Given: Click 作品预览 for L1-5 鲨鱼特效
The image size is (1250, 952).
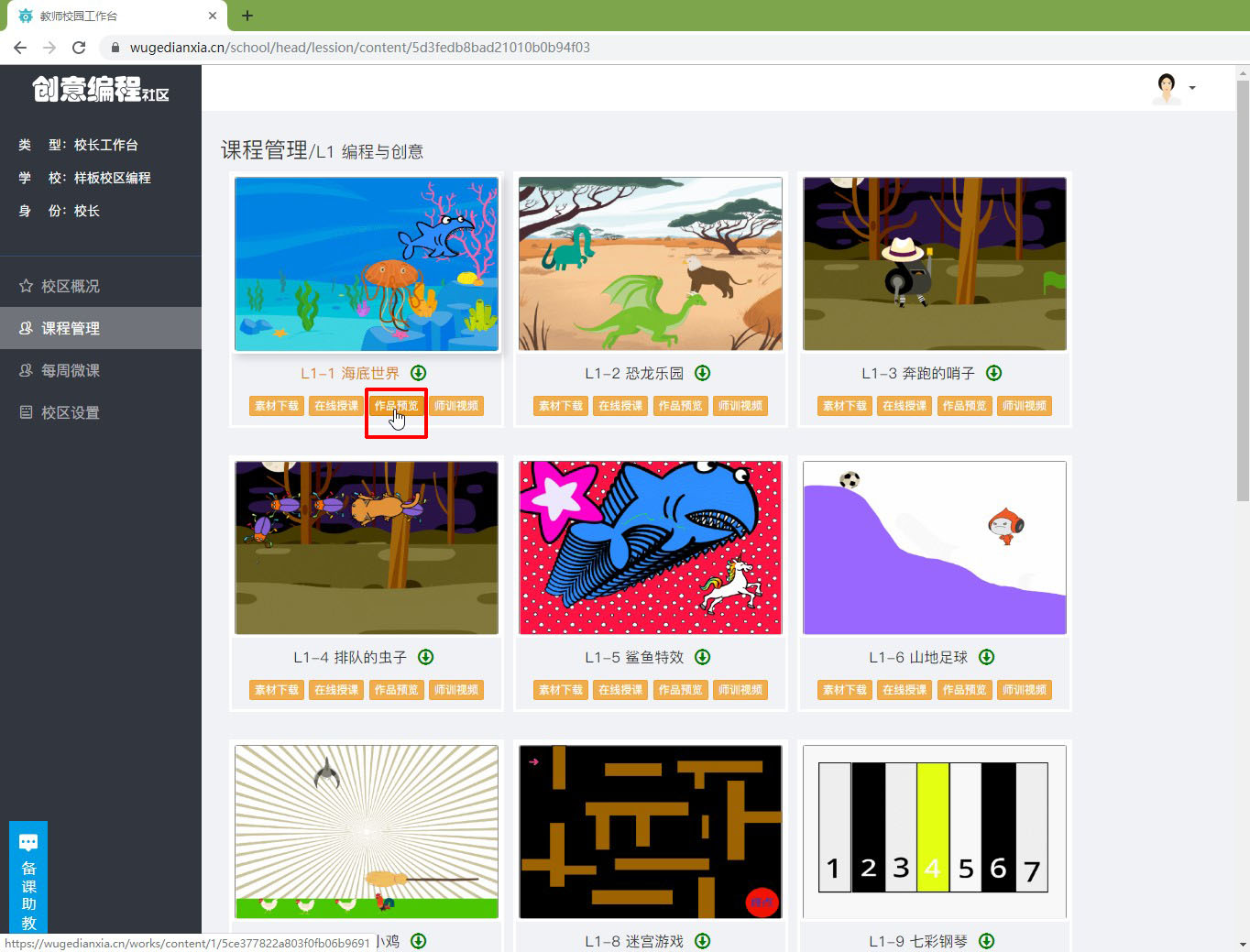Looking at the screenshot, I should tap(680, 690).
